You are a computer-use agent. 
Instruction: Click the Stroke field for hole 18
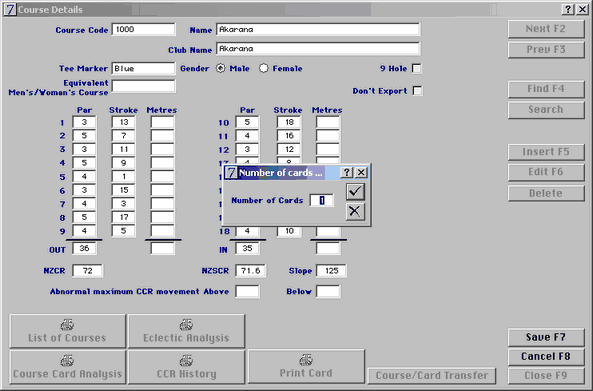click(x=289, y=231)
